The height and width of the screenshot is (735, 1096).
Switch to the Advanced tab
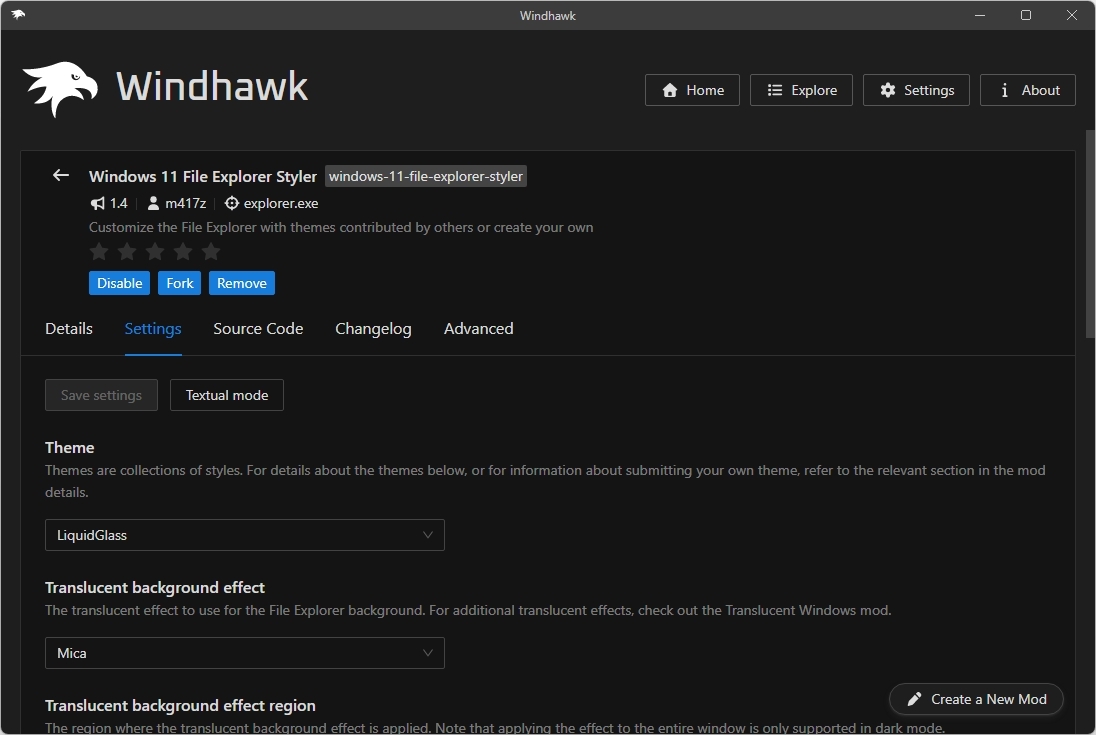478,328
